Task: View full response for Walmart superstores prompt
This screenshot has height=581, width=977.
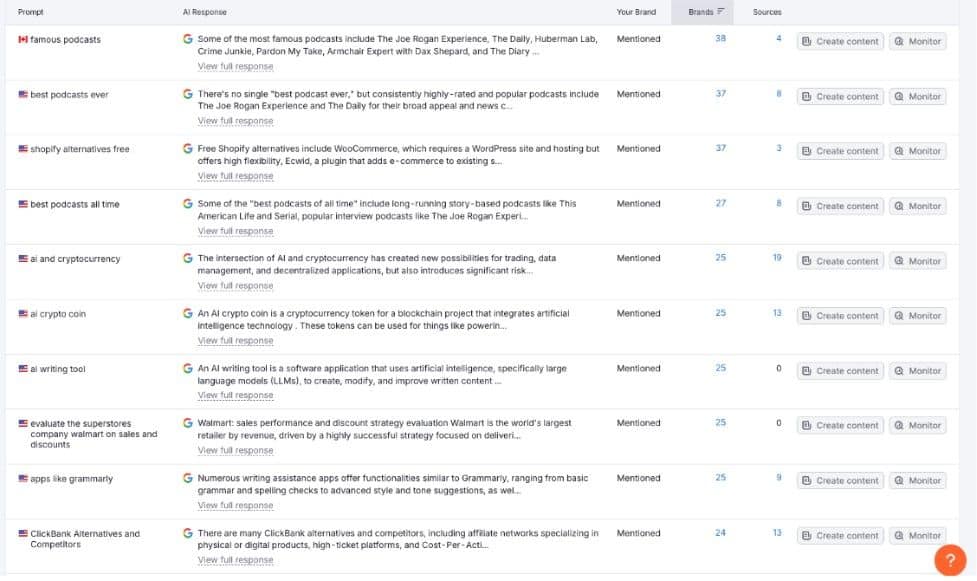Action: point(236,450)
